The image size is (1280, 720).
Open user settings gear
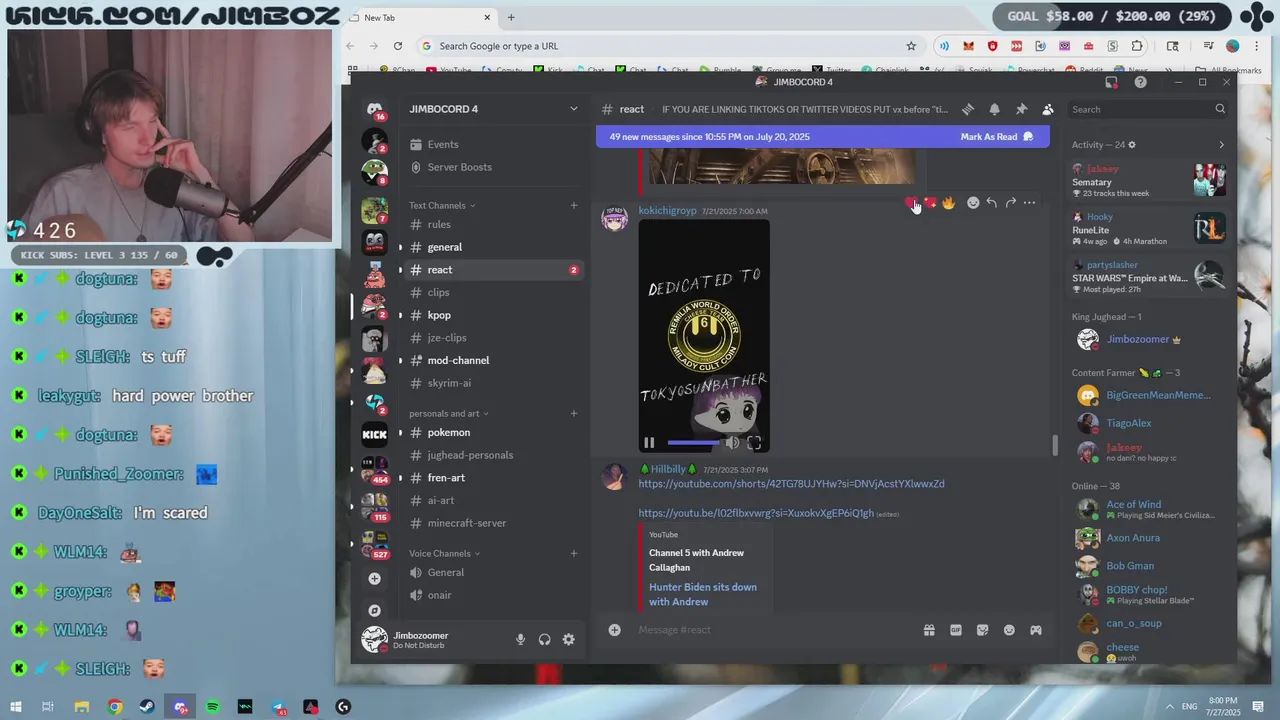click(x=568, y=640)
